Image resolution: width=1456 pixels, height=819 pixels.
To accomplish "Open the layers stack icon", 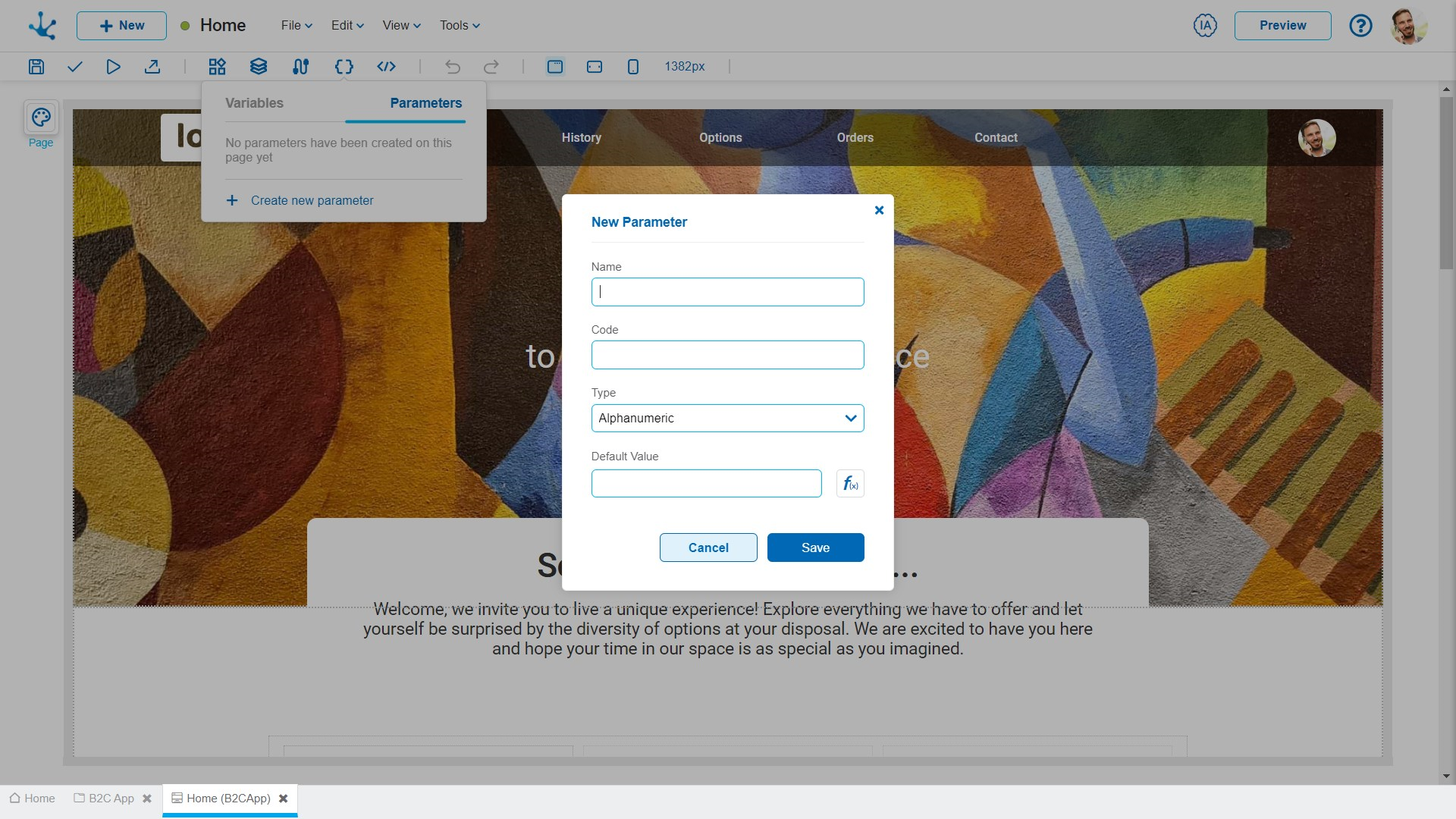I will [259, 67].
